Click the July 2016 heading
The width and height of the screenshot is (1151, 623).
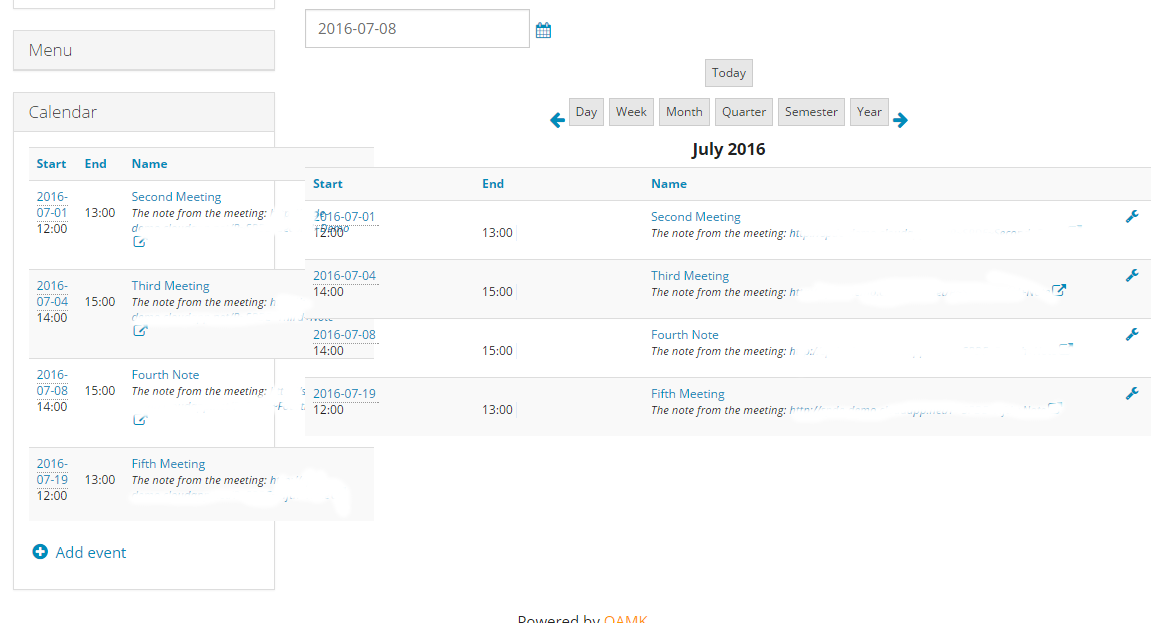728,149
